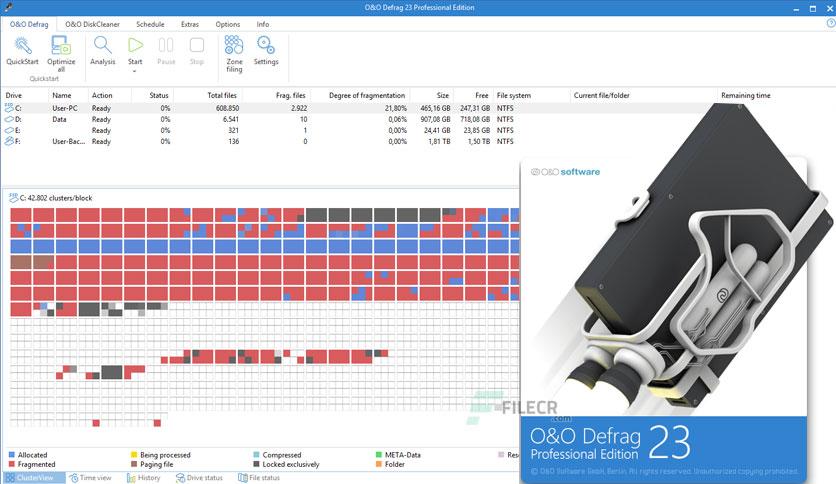The height and width of the screenshot is (484, 836).
Task: Click the Optimize all icon
Action: 61,46
